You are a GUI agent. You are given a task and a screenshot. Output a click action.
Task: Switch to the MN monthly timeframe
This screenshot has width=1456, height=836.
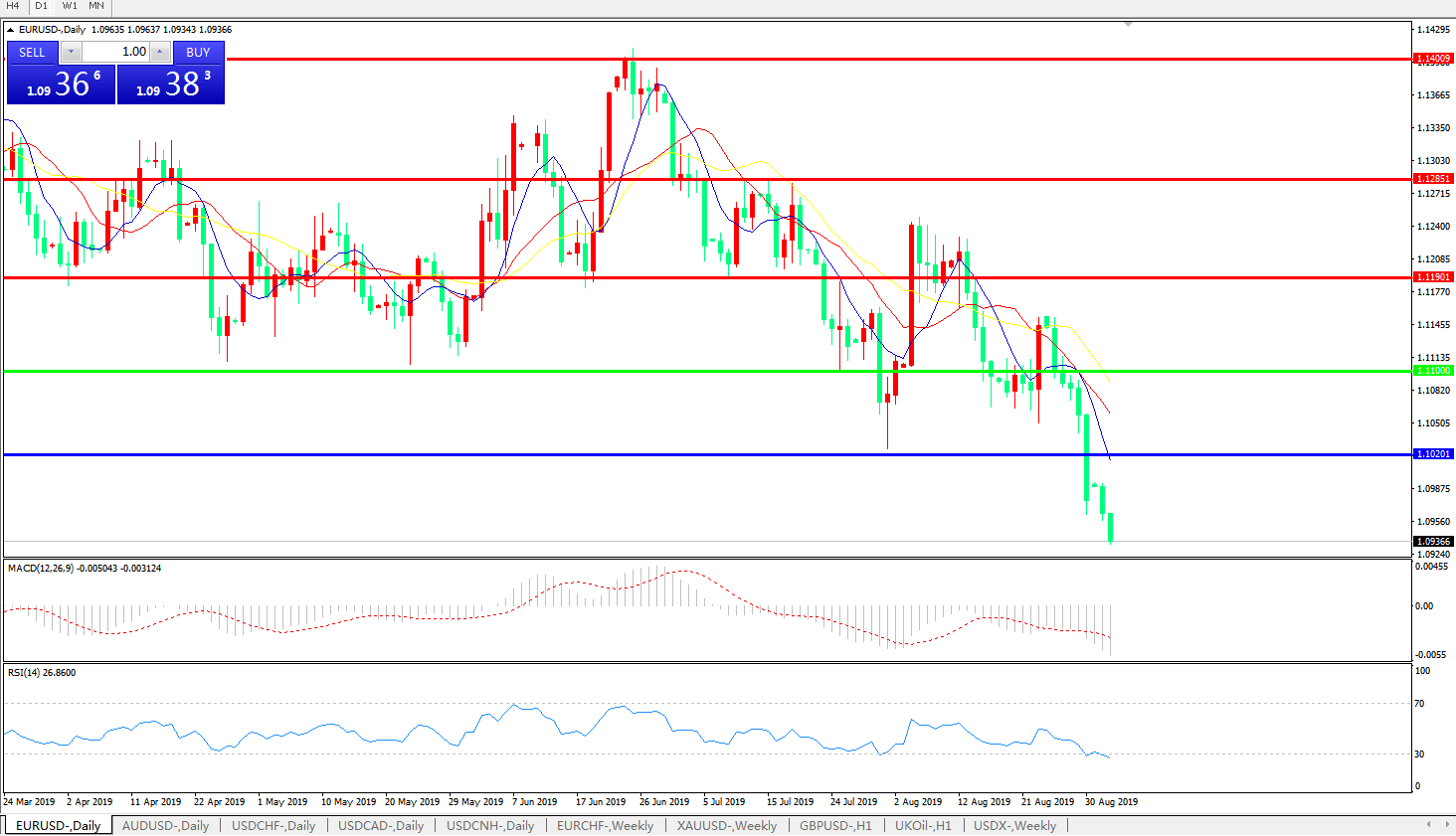click(96, 6)
